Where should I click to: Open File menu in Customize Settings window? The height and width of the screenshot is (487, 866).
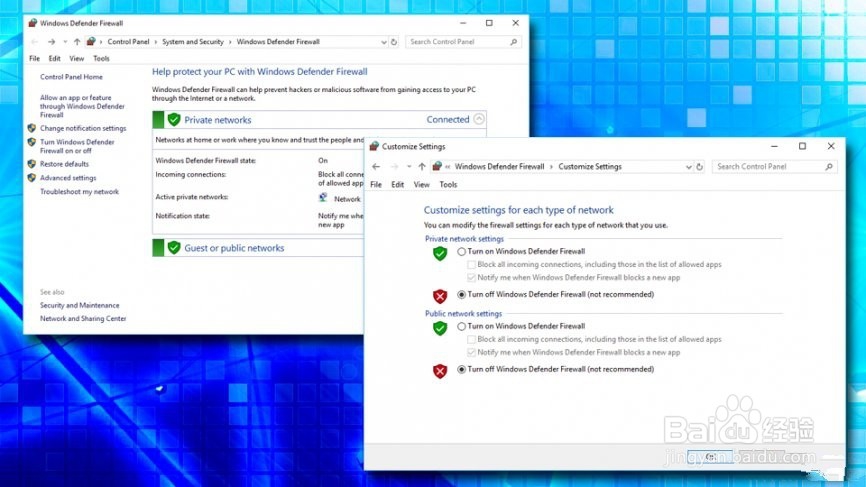click(x=376, y=184)
